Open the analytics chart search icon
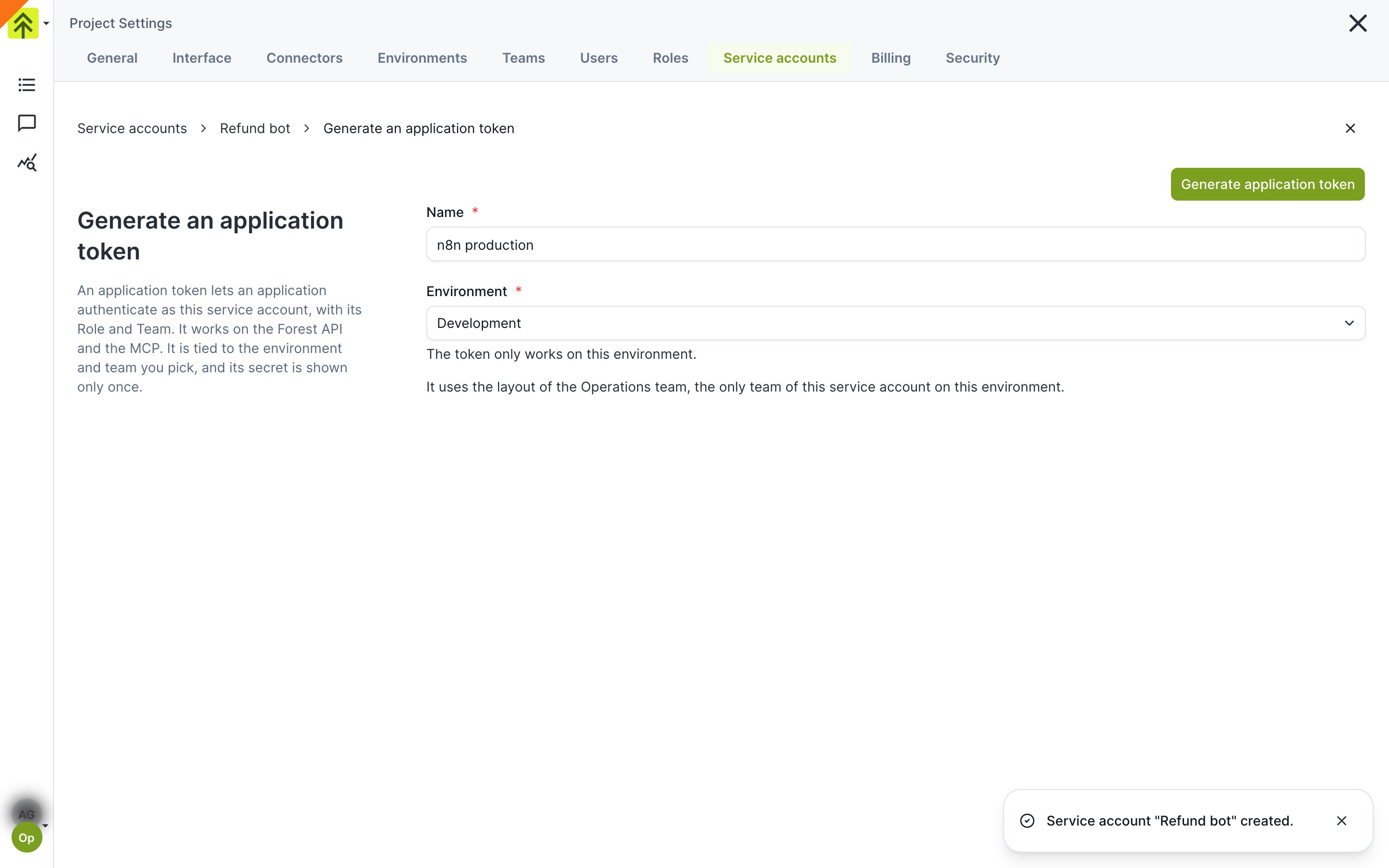This screenshot has width=1389, height=868. [27, 163]
